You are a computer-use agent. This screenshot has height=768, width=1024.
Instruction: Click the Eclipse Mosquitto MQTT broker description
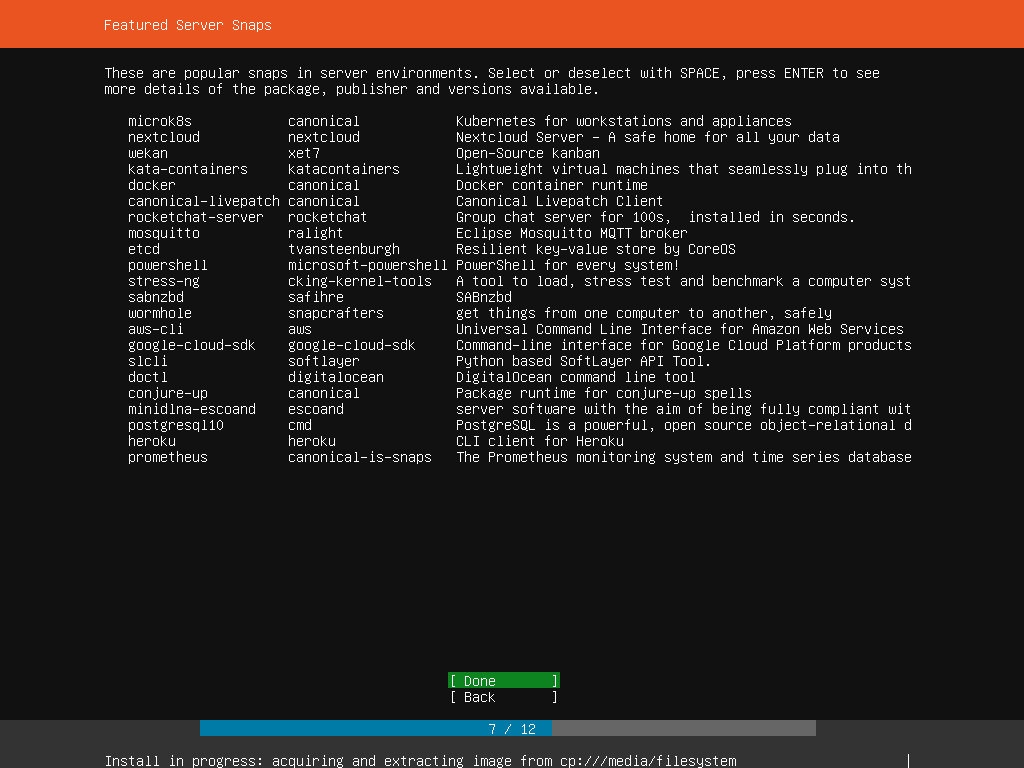tap(571, 233)
